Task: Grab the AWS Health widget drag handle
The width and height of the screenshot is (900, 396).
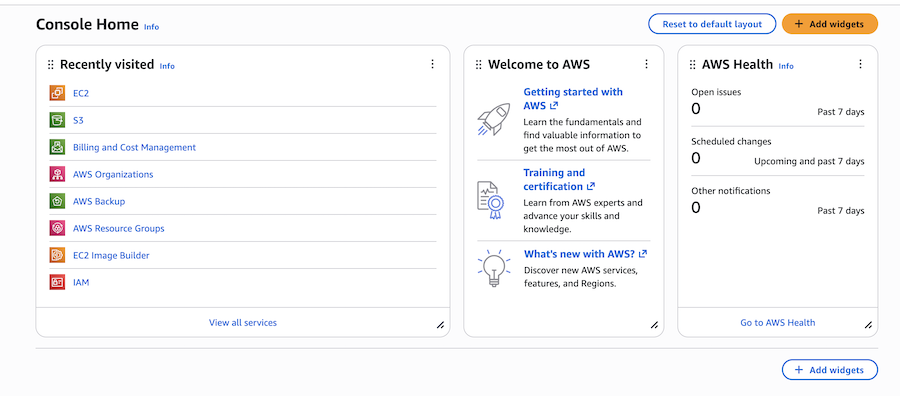Action: point(693,65)
